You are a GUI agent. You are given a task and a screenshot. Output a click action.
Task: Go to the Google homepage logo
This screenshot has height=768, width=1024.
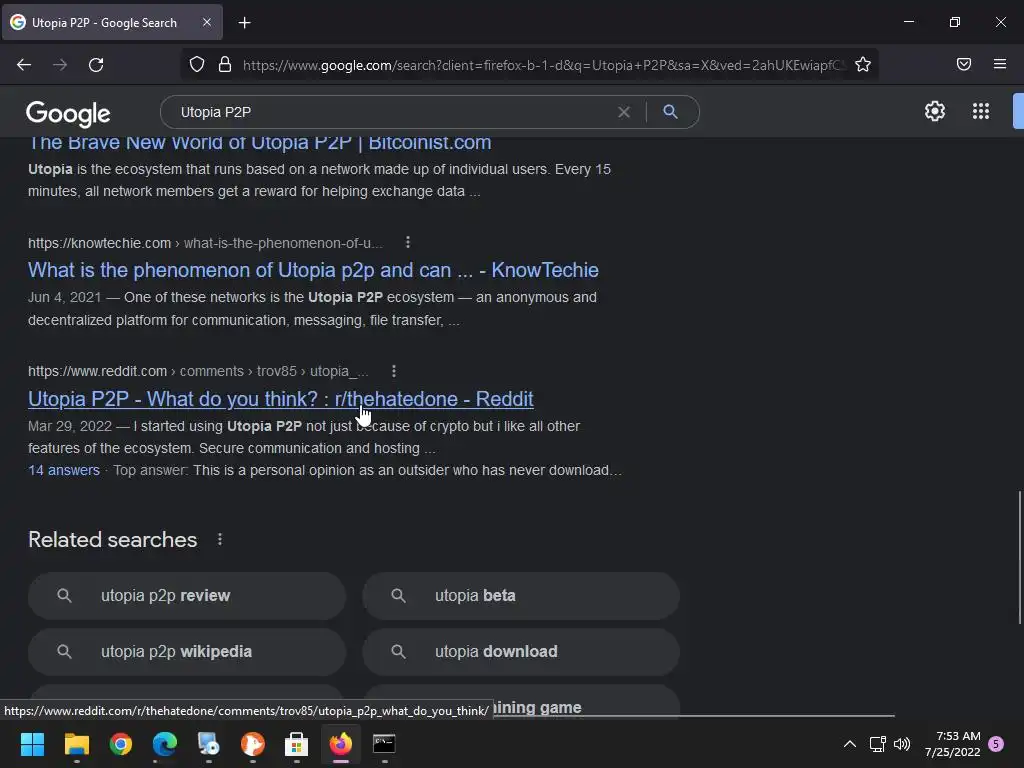[x=68, y=114]
